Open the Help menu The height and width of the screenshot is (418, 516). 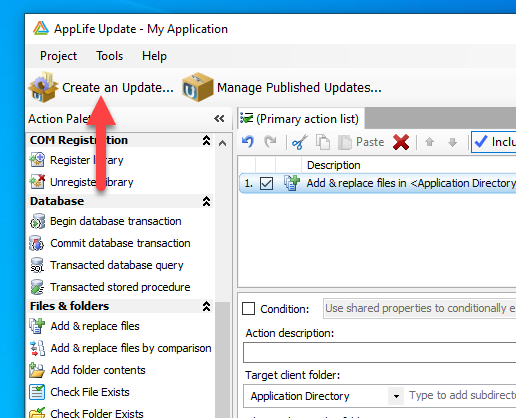(x=154, y=56)
